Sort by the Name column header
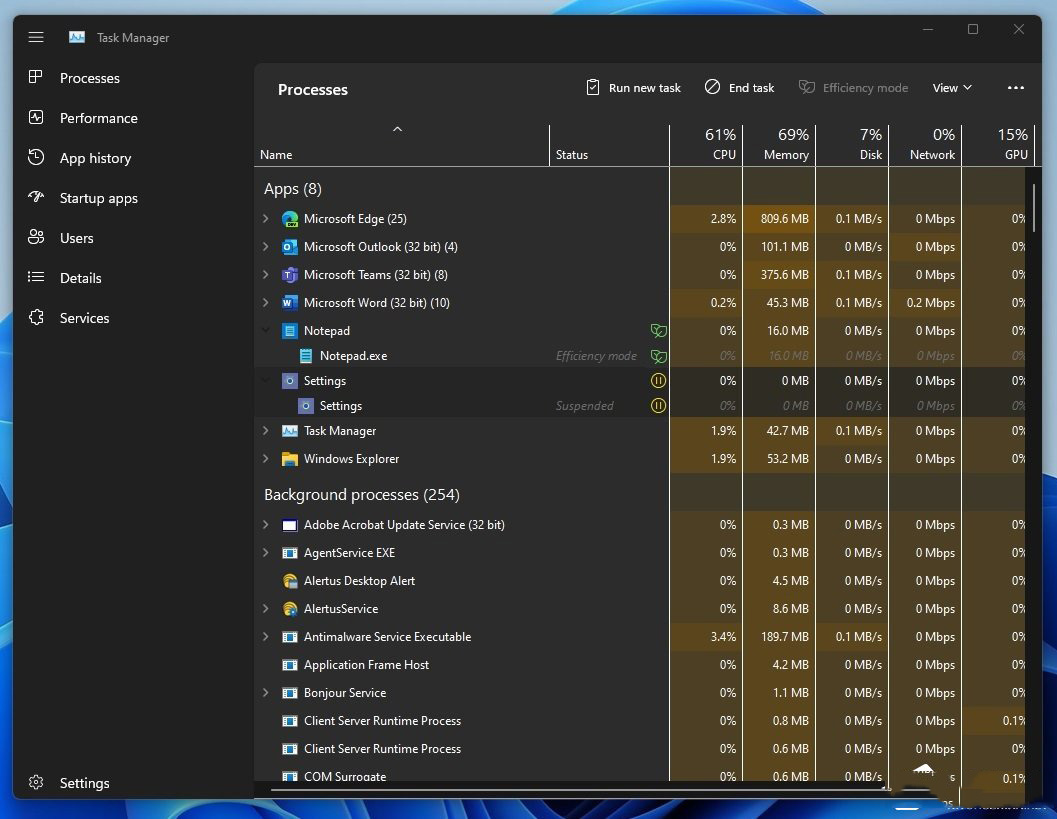The height and width of the screenshot is (819, 1057). pos(402,146)
